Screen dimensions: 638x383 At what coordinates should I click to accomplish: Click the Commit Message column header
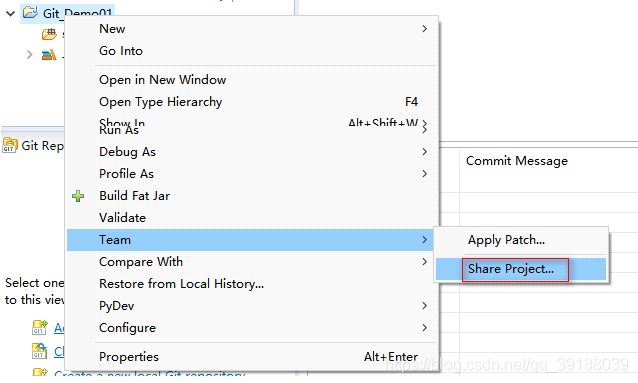click(517, 161)
